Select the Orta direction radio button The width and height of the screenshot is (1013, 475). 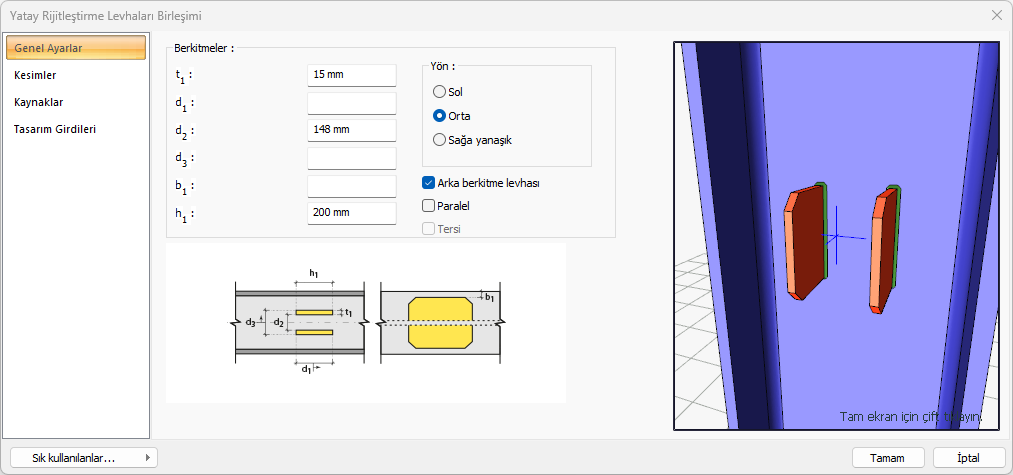439,116
